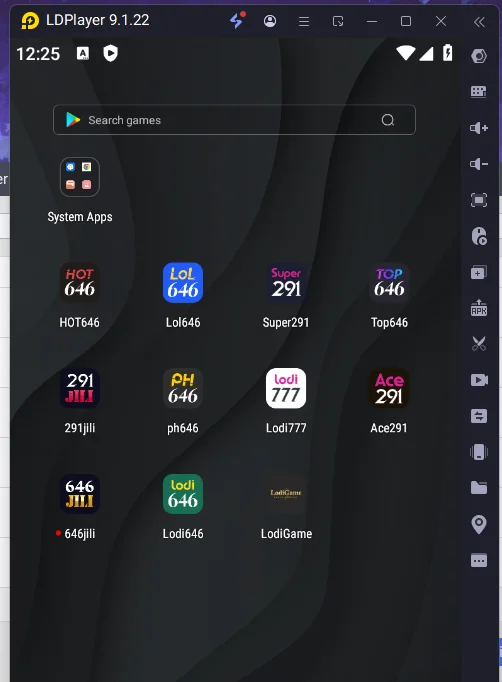Open the multi-instance manager
Image resolution: width=502 pixels, height=682 pixels.
479,272
